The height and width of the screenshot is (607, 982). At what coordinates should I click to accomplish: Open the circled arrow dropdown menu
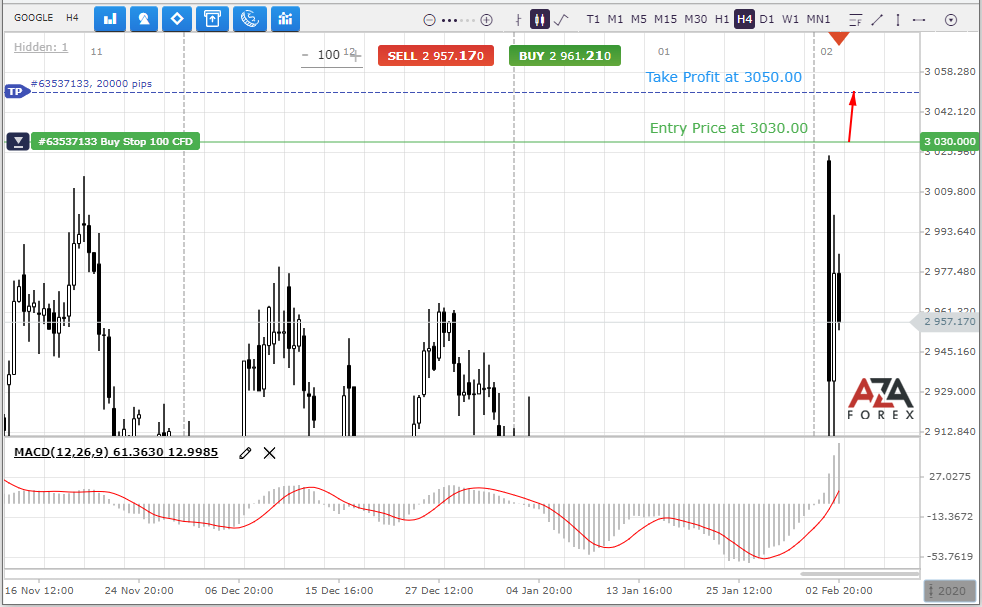pos(951,20)
